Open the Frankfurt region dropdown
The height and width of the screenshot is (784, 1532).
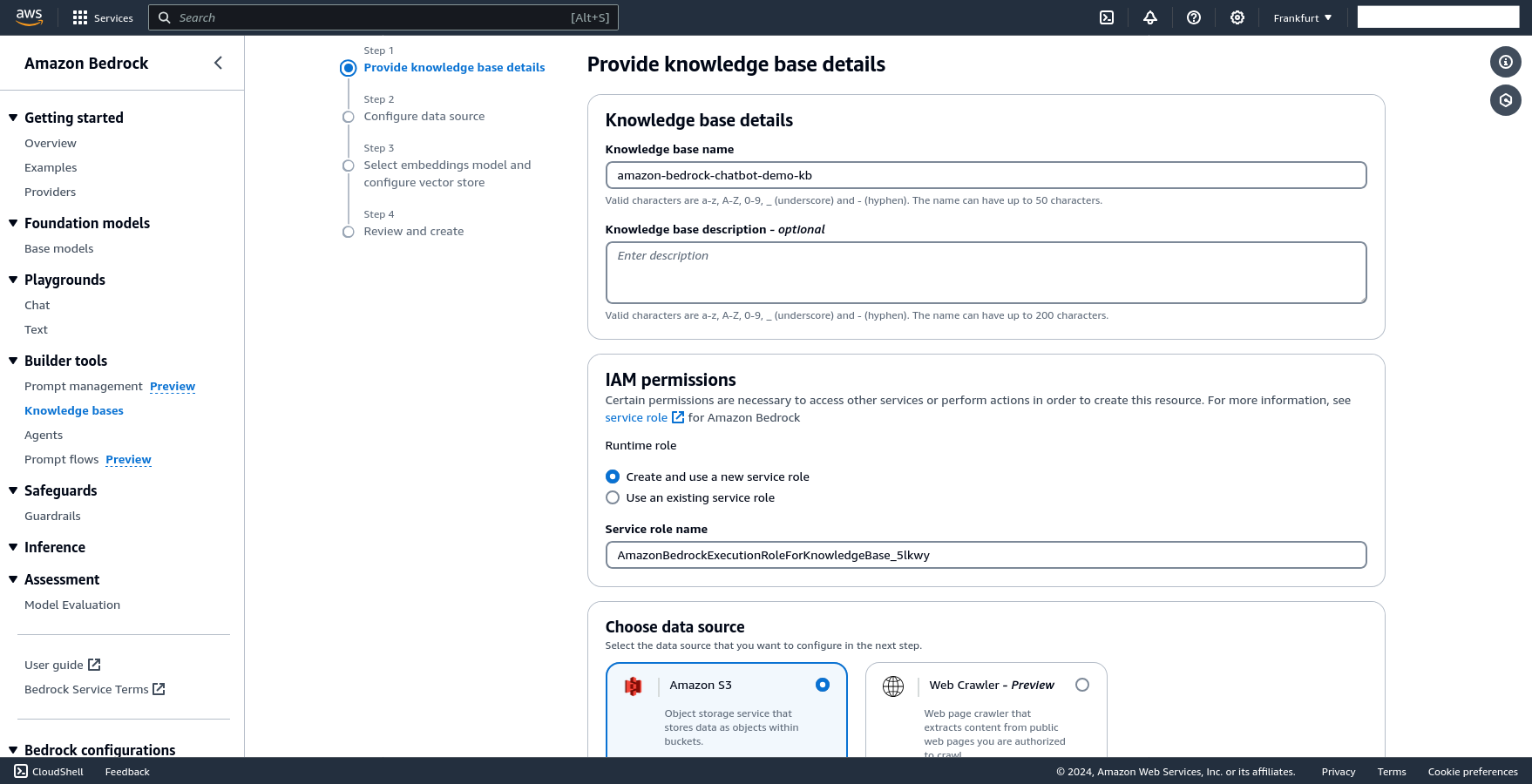click(x=1303, y=17)
